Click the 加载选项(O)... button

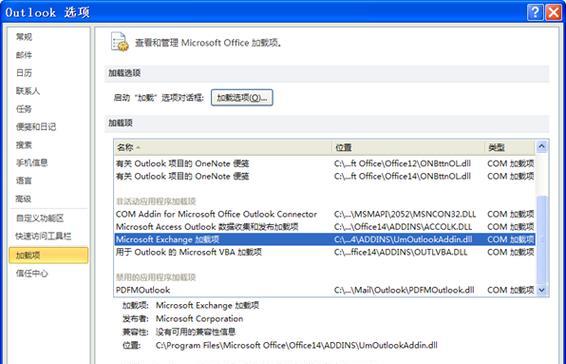[x=242, y=98]
